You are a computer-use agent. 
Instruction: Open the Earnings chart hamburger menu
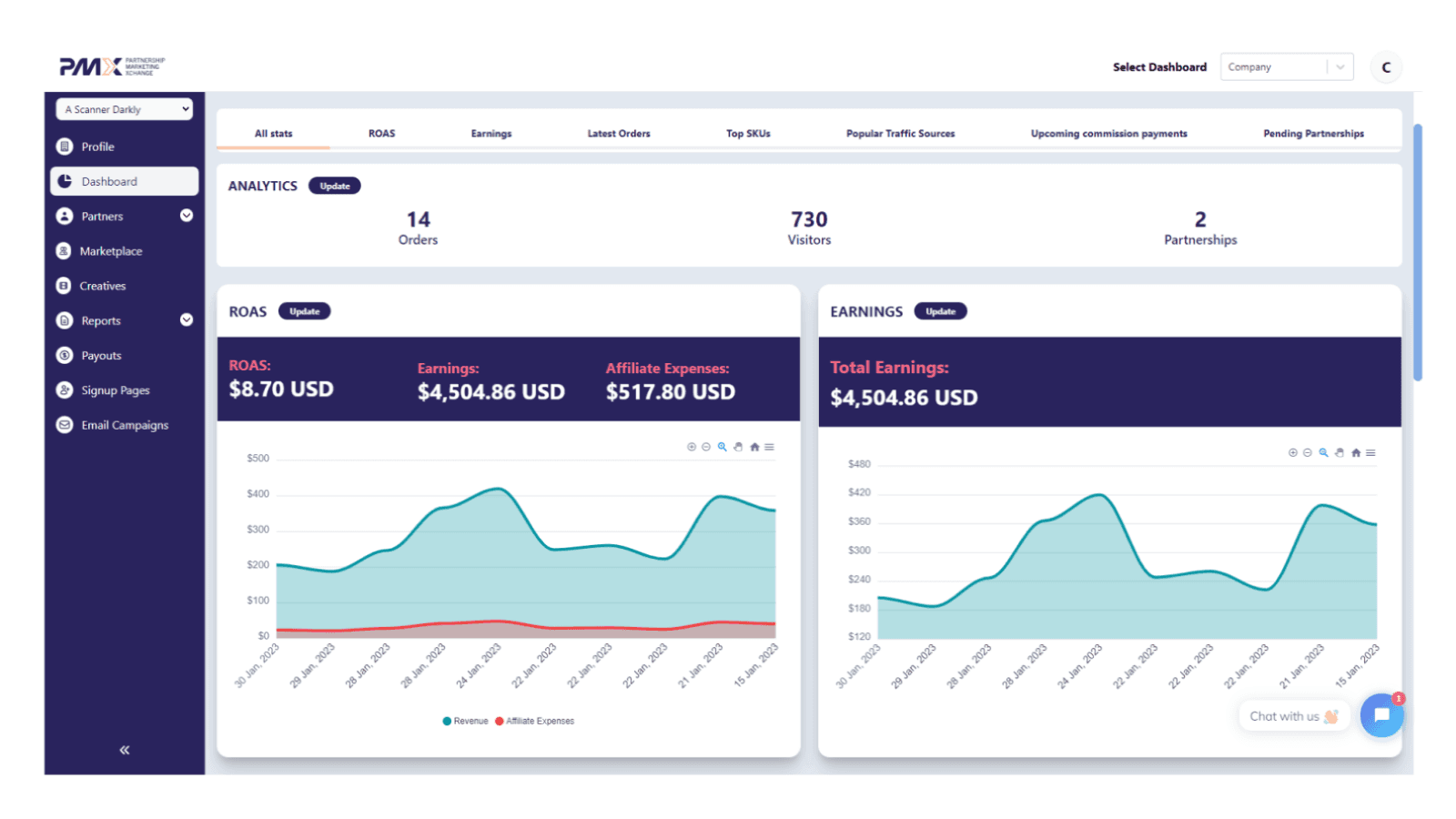pos(1370,452)
